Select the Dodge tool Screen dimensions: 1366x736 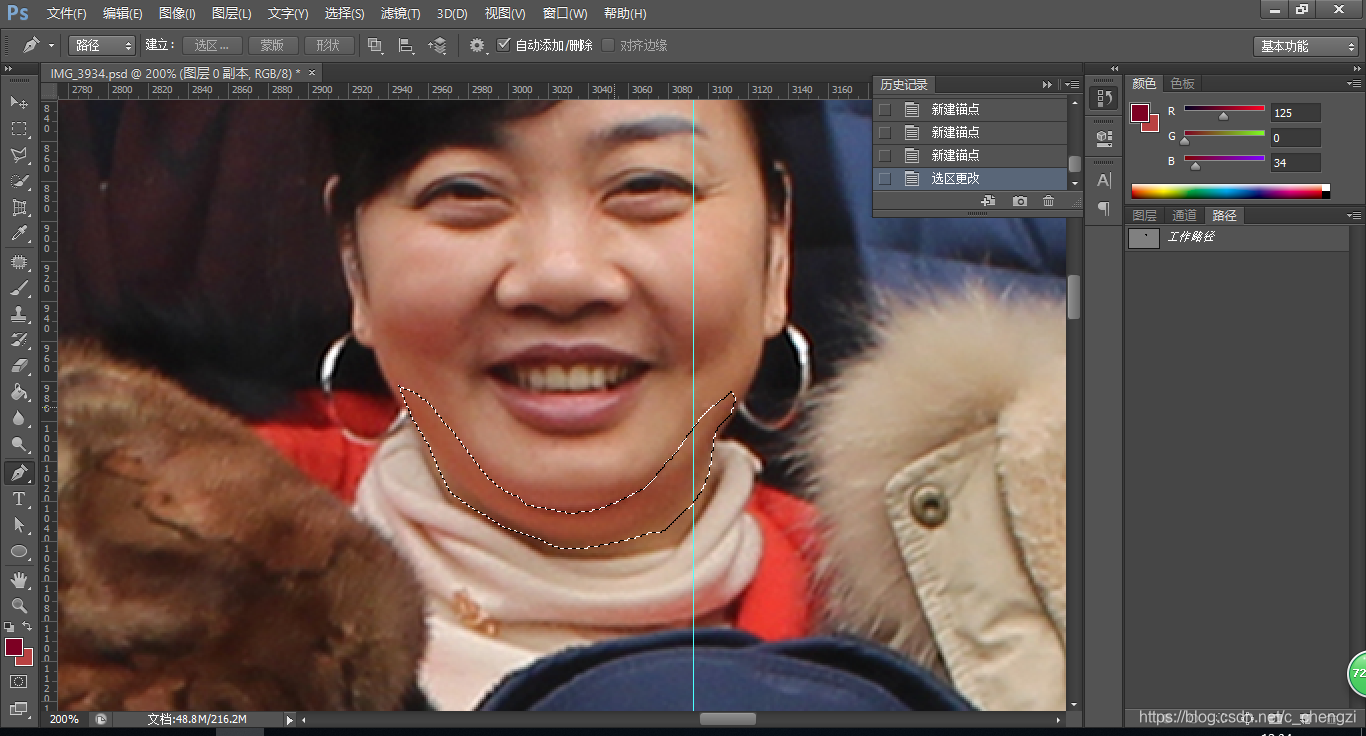click(19, 445)
